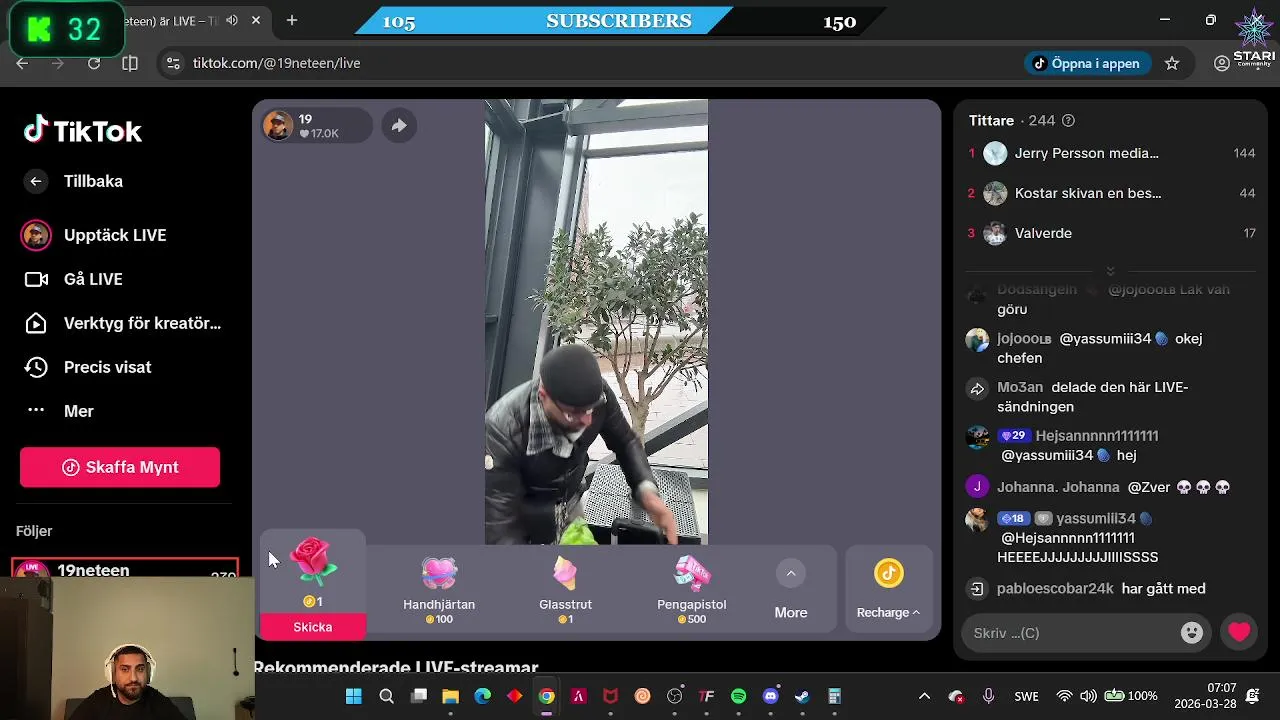Click the streamer 19 profile avatar

coord(278,125)
